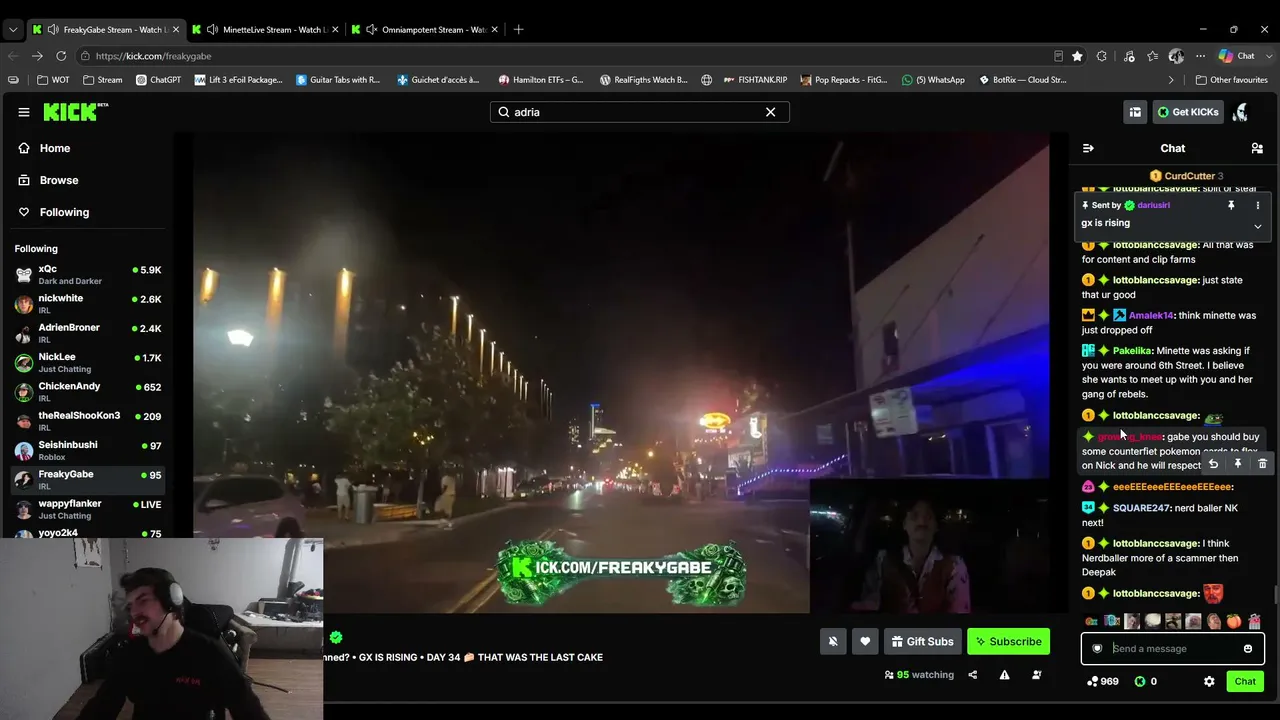Send the message with the Chat button
Viewport: 1280px width, 720px height.
(1245, 681)
